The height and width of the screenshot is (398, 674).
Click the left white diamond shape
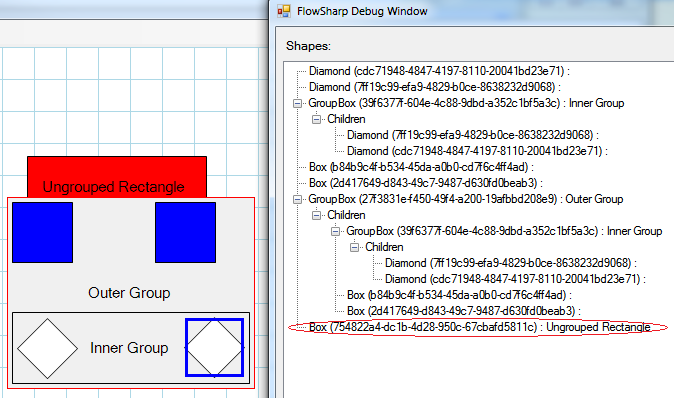[47, 348]
